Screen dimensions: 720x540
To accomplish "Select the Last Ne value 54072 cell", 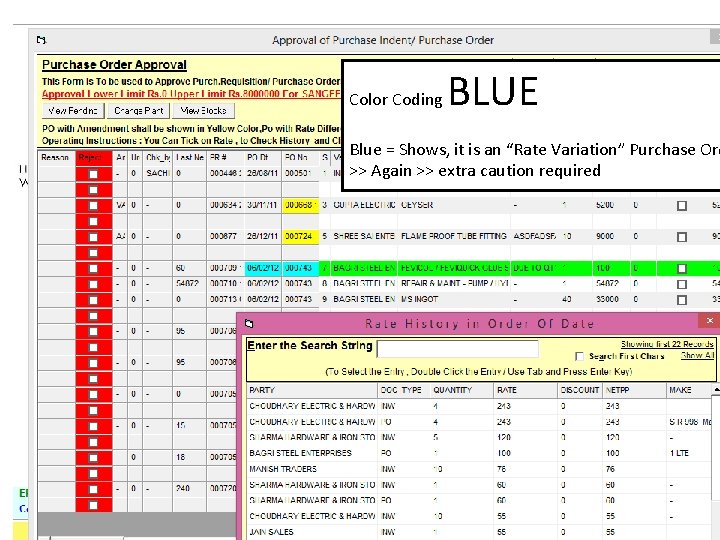I will (189, 284).
